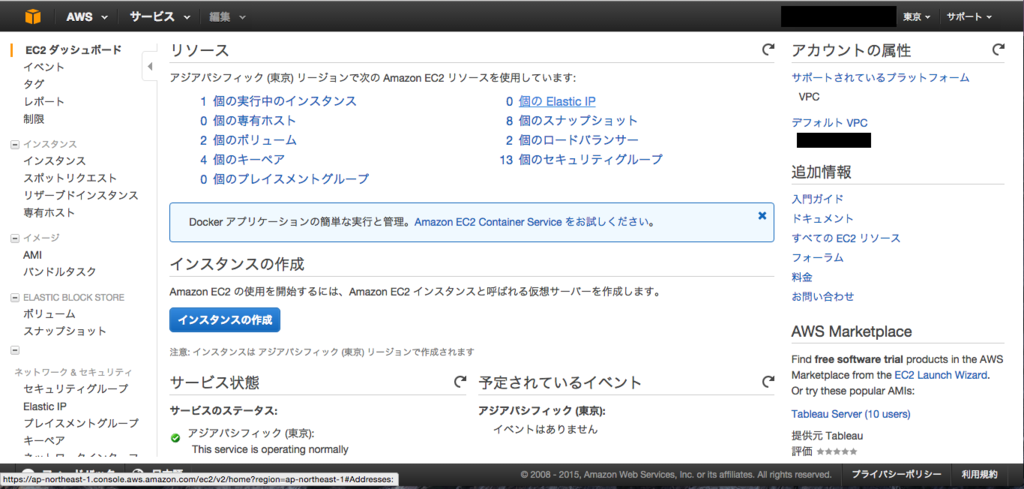
Task: Open ボリューム in the sidebar
Action: click(x=49, y=314)
